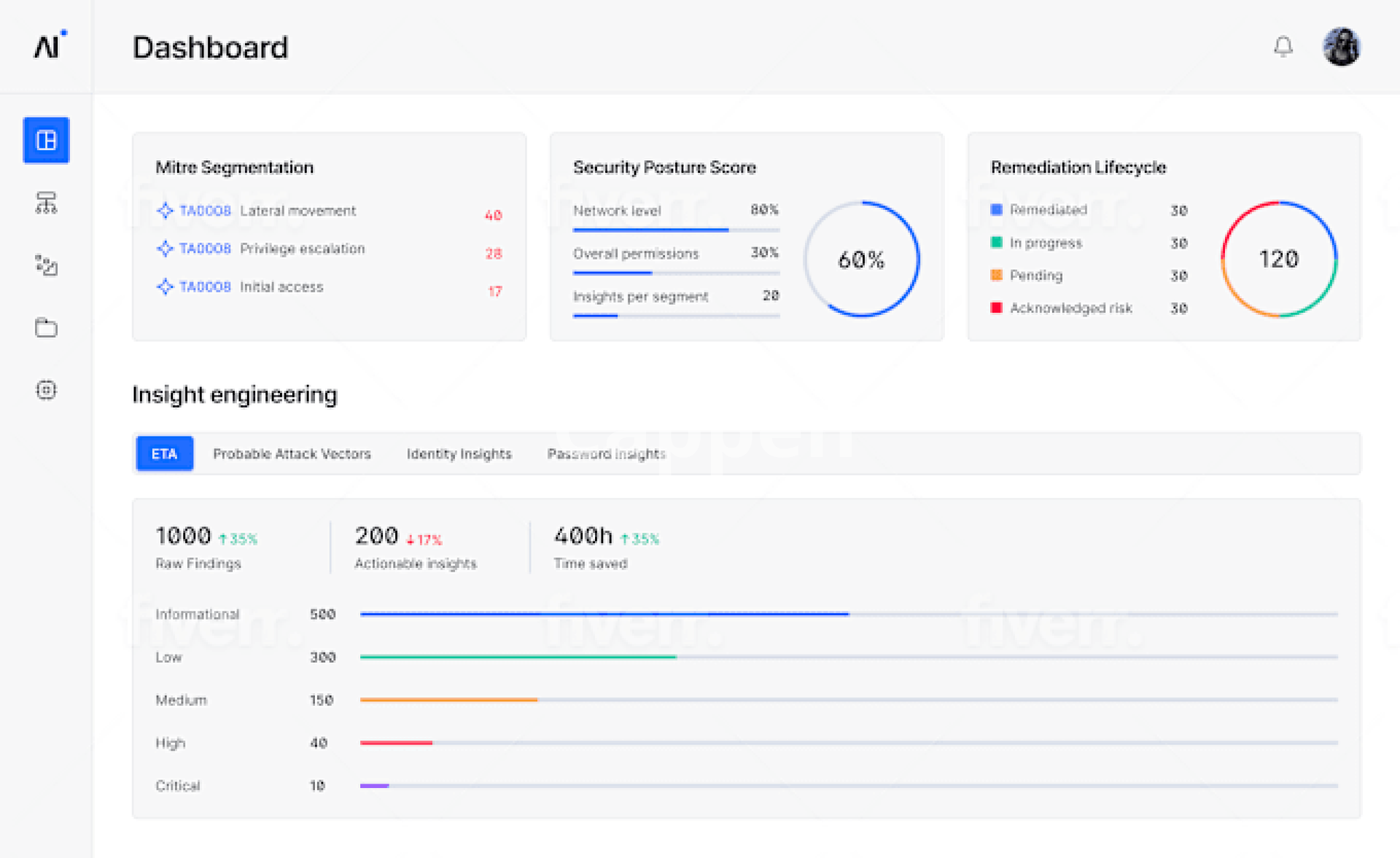
Task: Click the Network level progress bar
Action: click(675, 230)
